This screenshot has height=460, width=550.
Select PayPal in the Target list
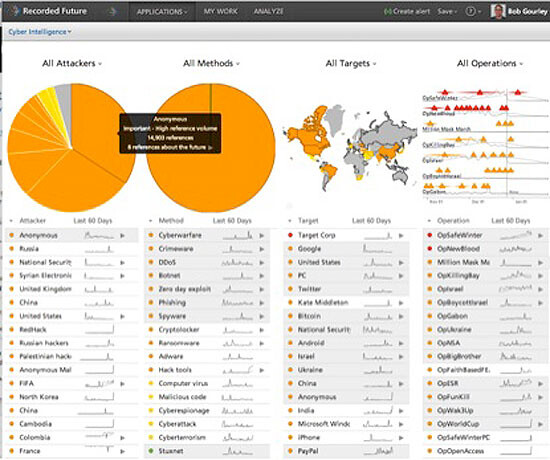coord(308,451)
